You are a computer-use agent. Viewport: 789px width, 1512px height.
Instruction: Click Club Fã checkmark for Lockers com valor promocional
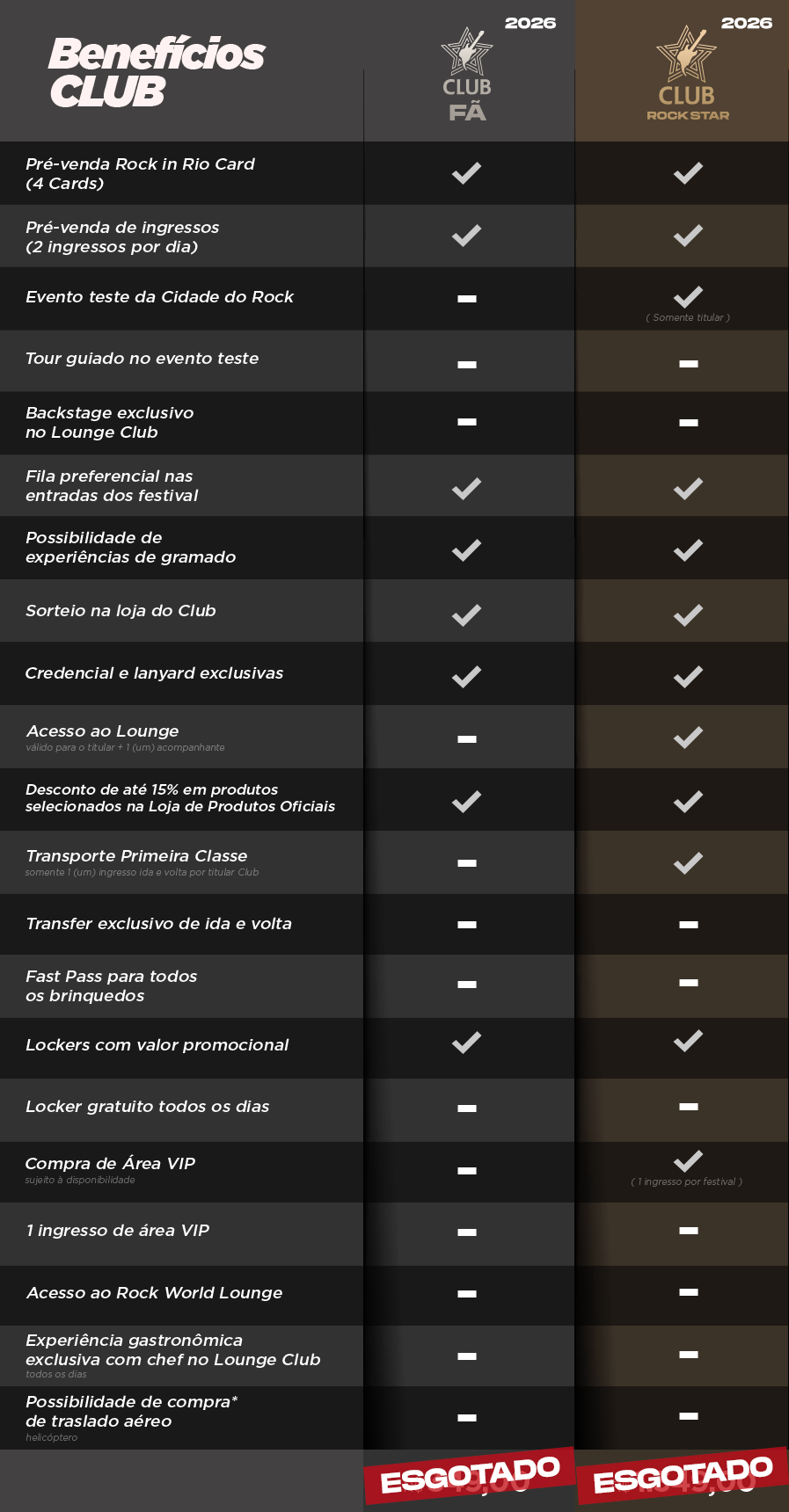click(466, 1043)
